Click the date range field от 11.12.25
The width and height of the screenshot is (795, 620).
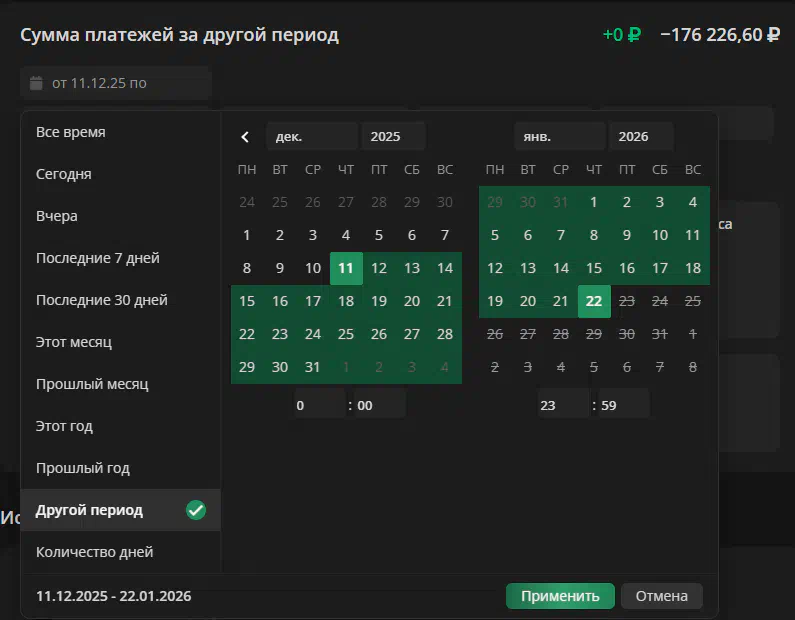click(115, 83)
